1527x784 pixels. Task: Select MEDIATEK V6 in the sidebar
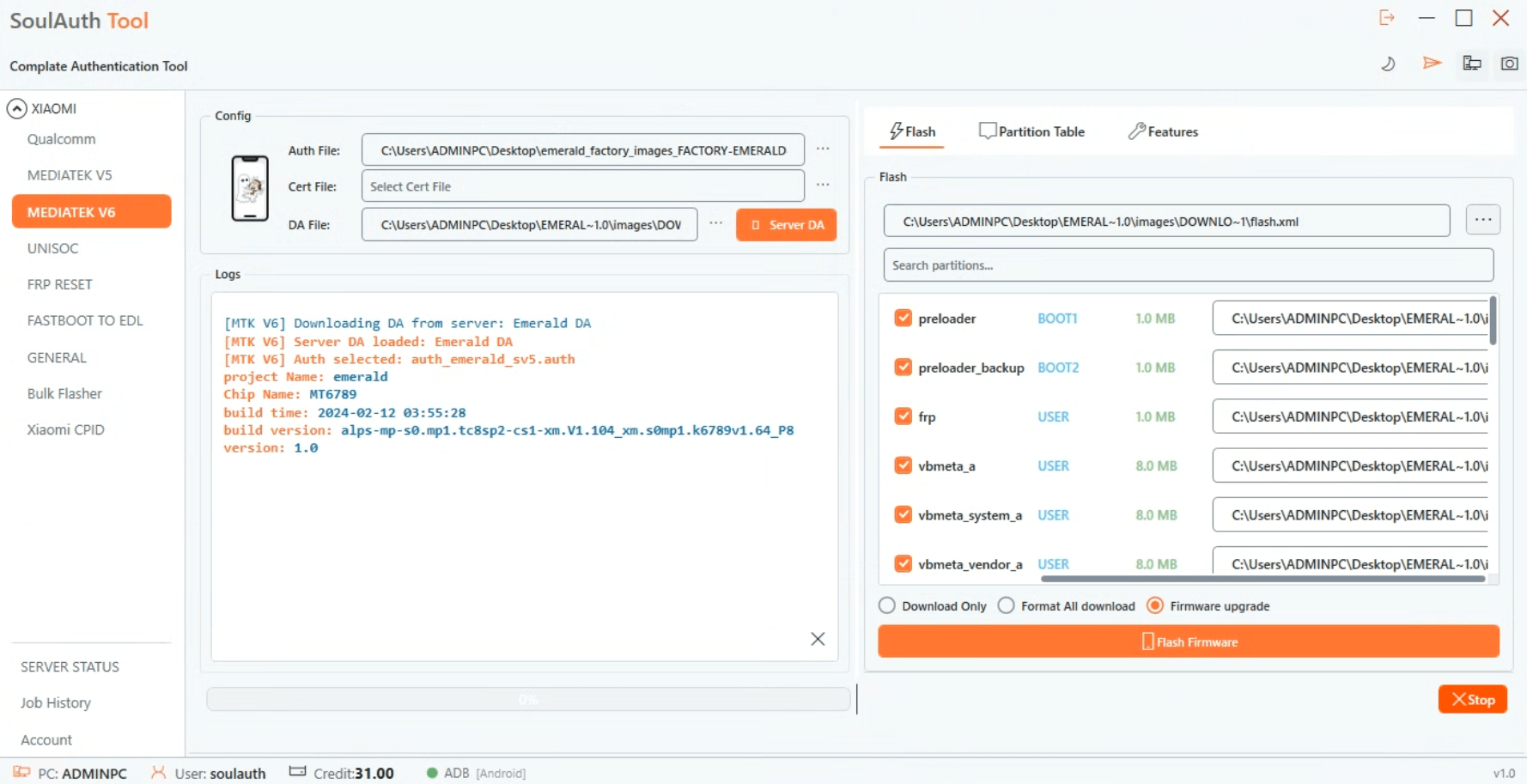coord(92,211)
